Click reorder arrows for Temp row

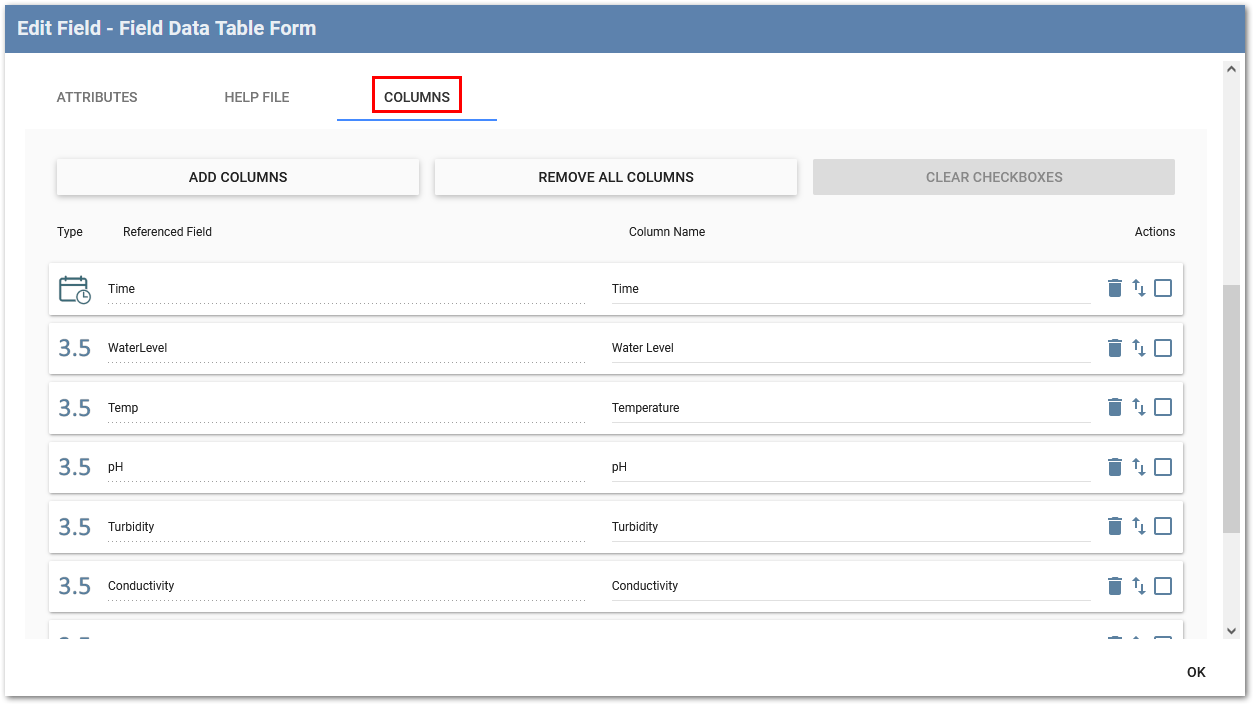click(1139, 407)
